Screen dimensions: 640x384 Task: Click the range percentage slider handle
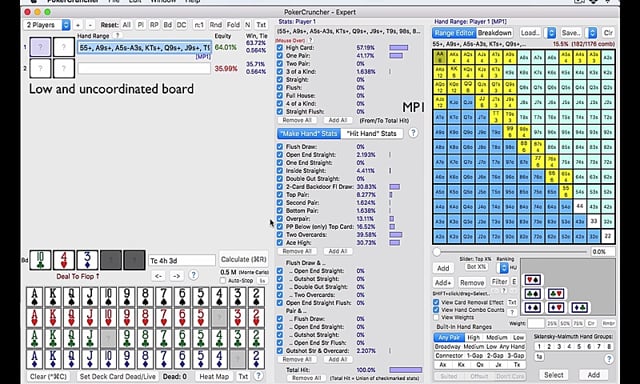(x=437, y=252)
